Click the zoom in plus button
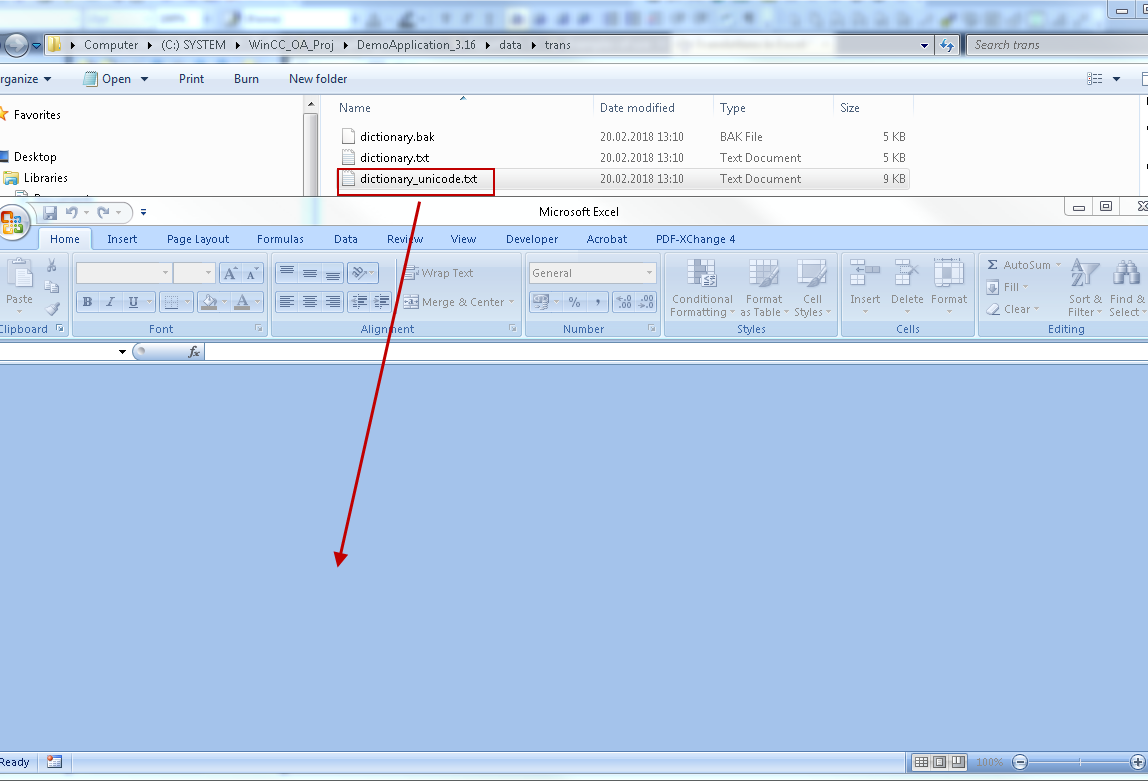This screenshot has width=1148, height=781. 1137,762
